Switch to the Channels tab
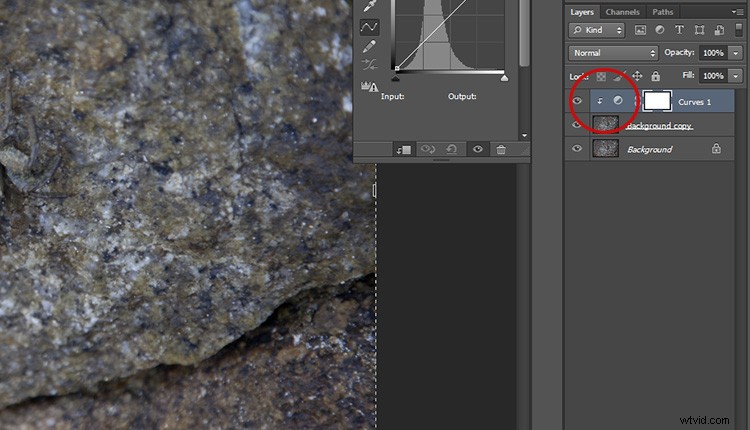This screenshot has width=750, height=430. point(622,12)
